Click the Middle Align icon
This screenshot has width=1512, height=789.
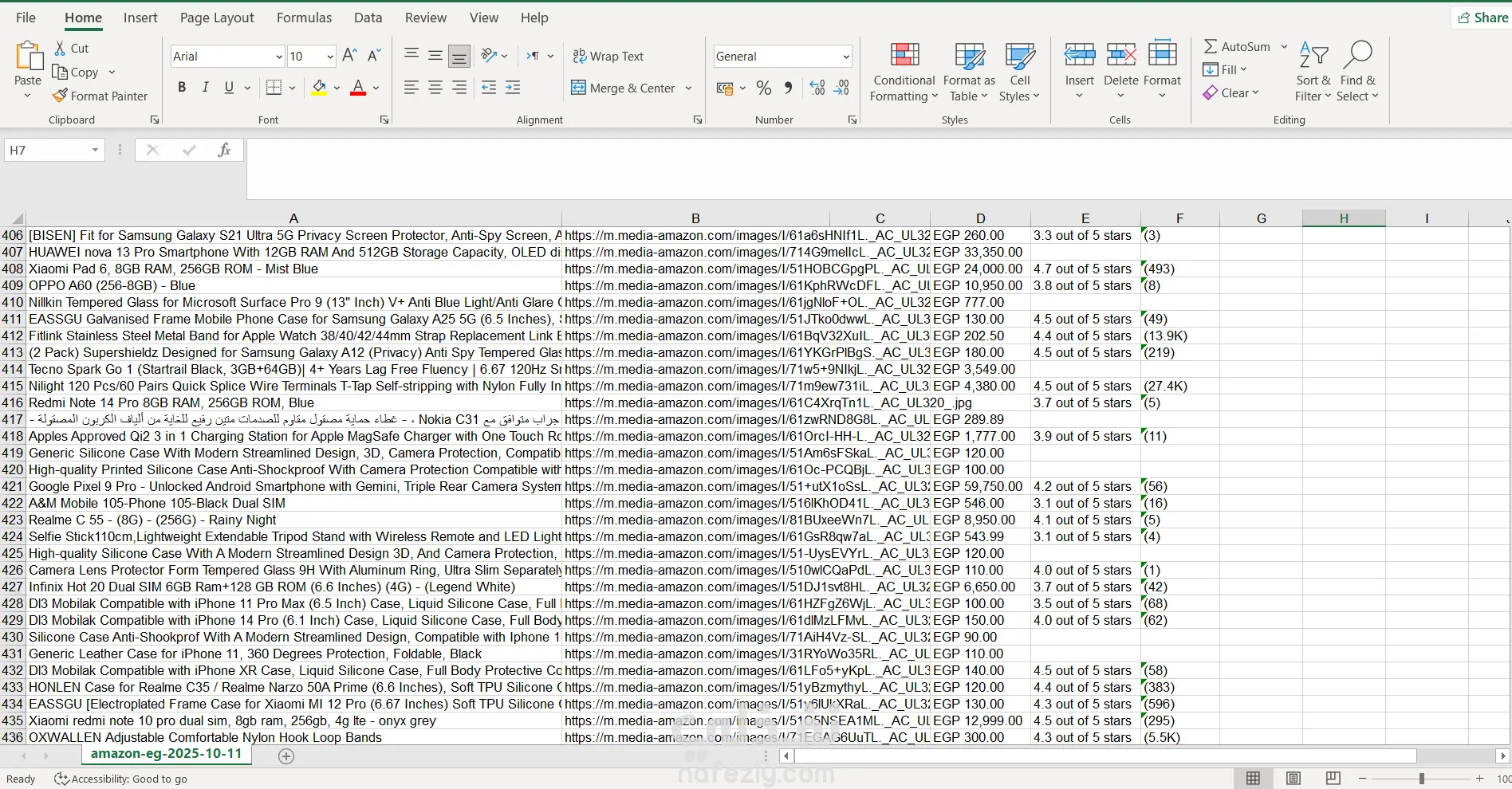point(435,55)
